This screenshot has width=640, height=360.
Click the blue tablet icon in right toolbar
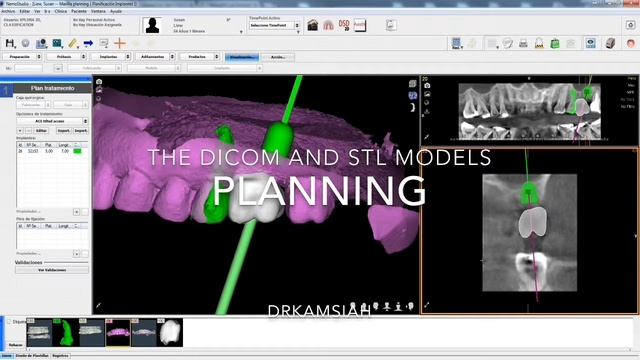pos(456,43)
